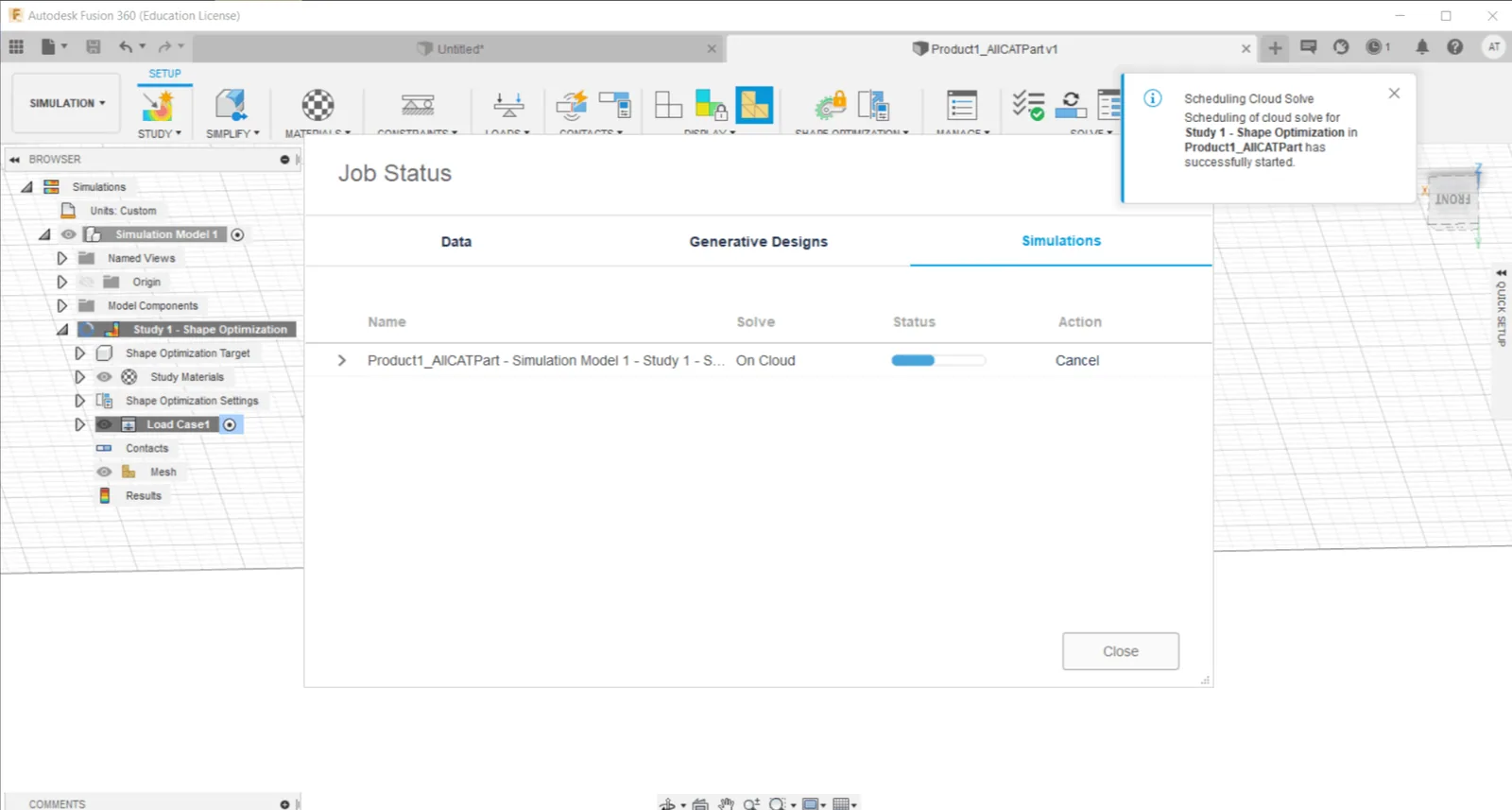Close the Untitled document tab
The width and height of the screenshot is (1512, 810).
click(712, 49)
